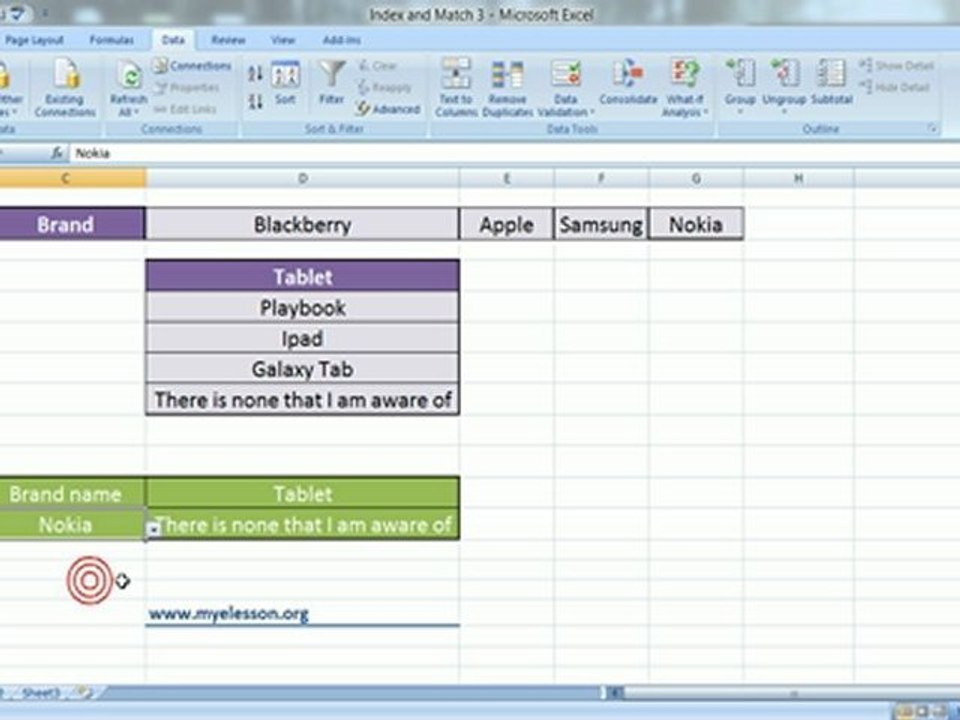Select the Apple cell
The image size is (960, 720).
[x=506, y=224]
